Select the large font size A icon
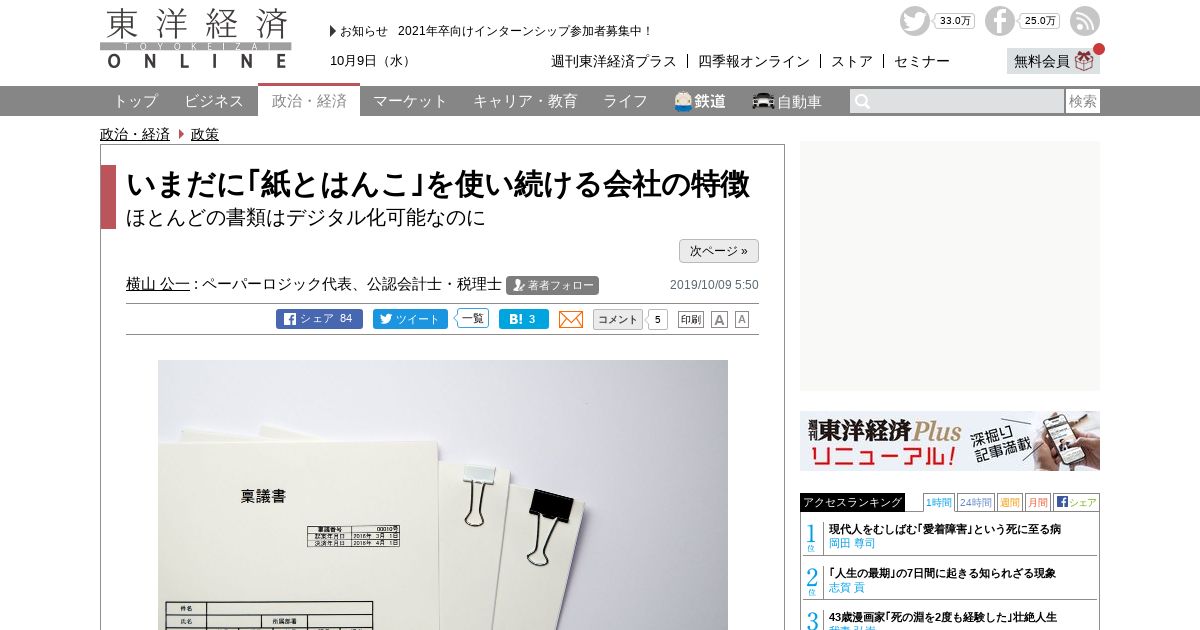 pos(719,319)
